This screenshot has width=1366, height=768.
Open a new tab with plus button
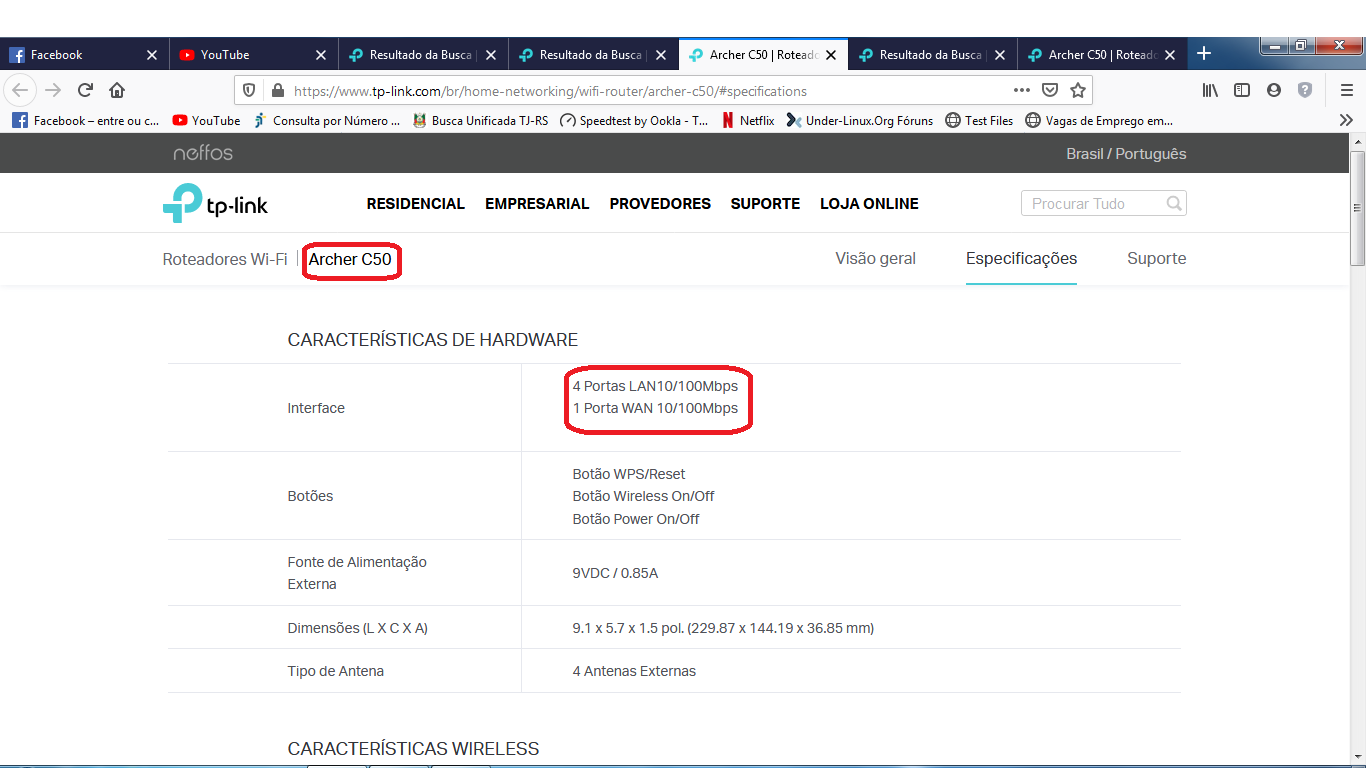click(1204, 54)
